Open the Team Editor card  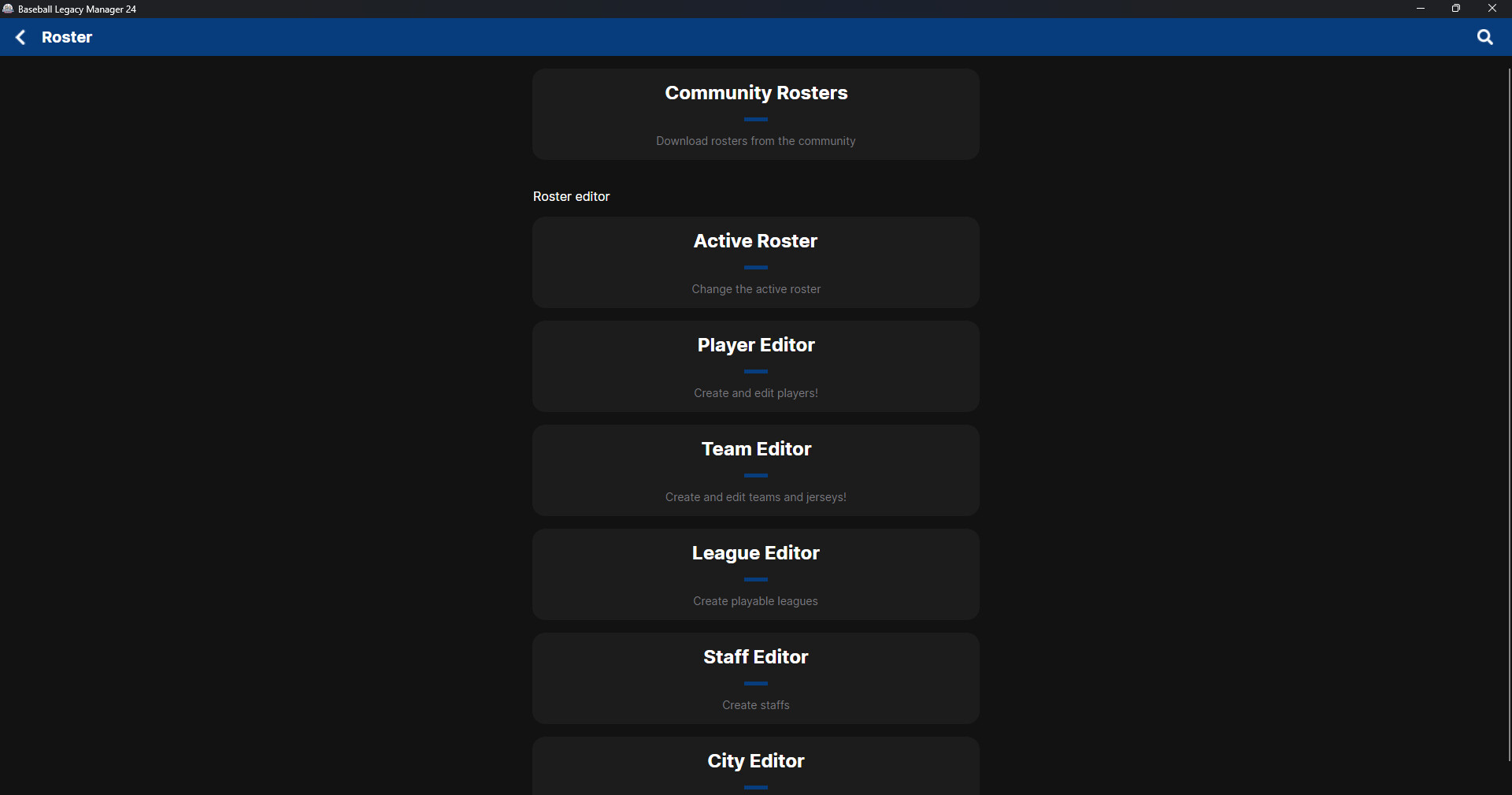[x=755, y=470]
